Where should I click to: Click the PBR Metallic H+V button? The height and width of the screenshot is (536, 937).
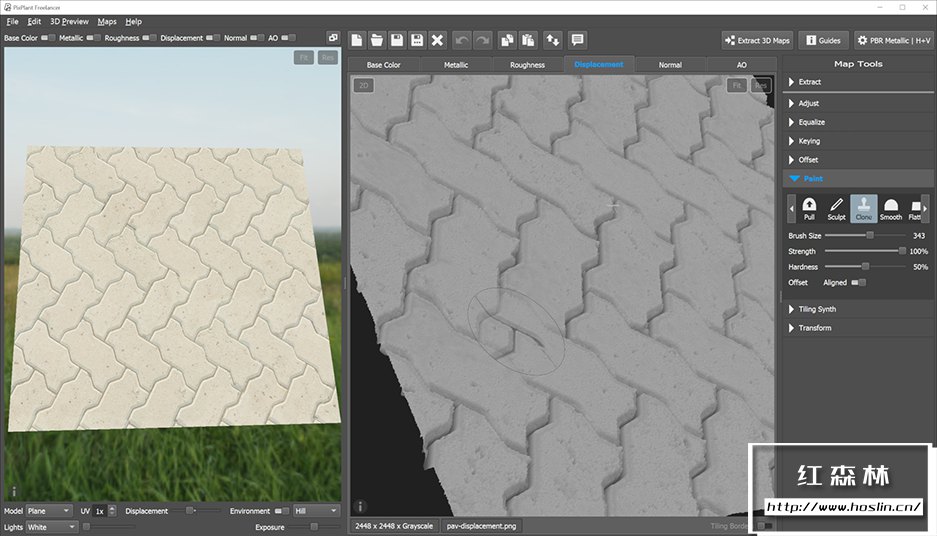tap(894, 40)
